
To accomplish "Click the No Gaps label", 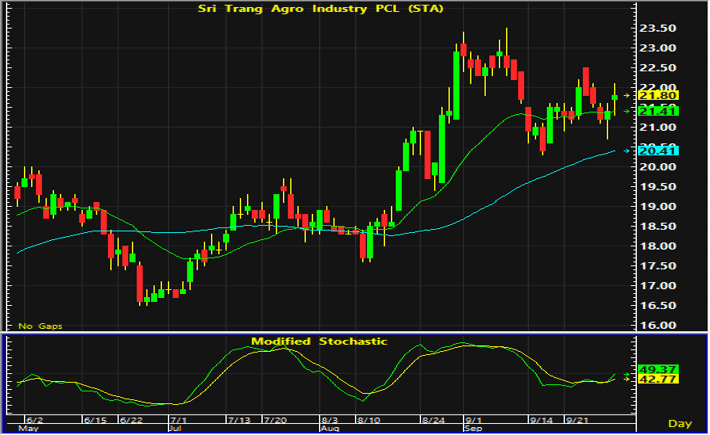I will 40,326.
